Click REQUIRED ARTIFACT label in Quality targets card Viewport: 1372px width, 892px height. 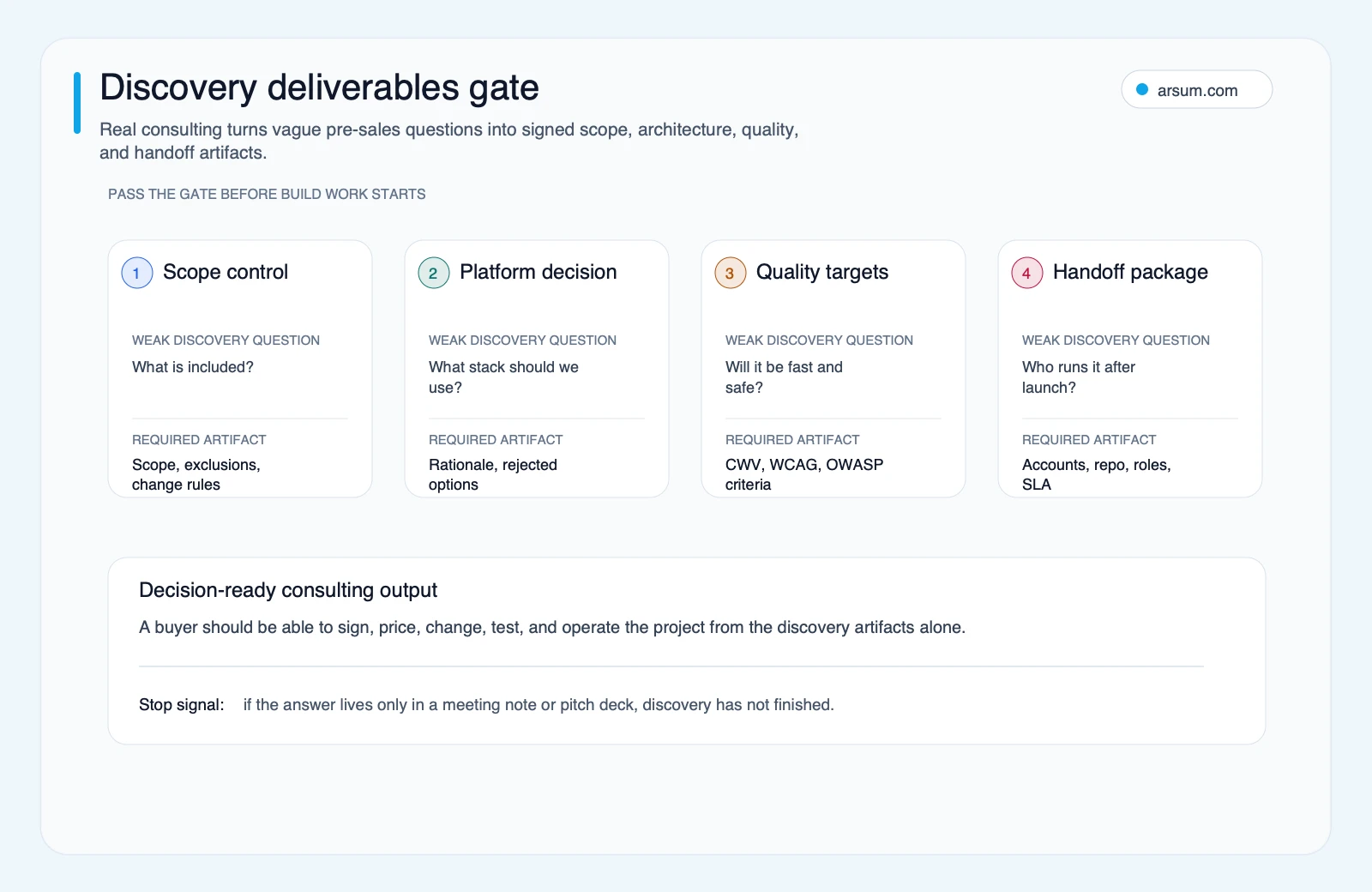(x=792, y=440)
